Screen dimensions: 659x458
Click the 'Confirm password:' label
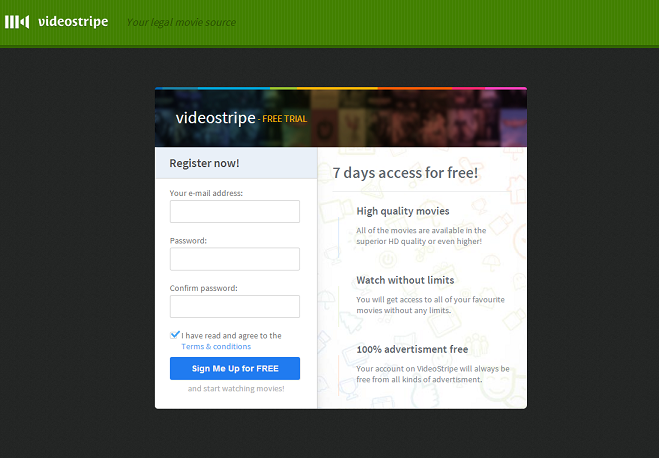click(203, 288)
